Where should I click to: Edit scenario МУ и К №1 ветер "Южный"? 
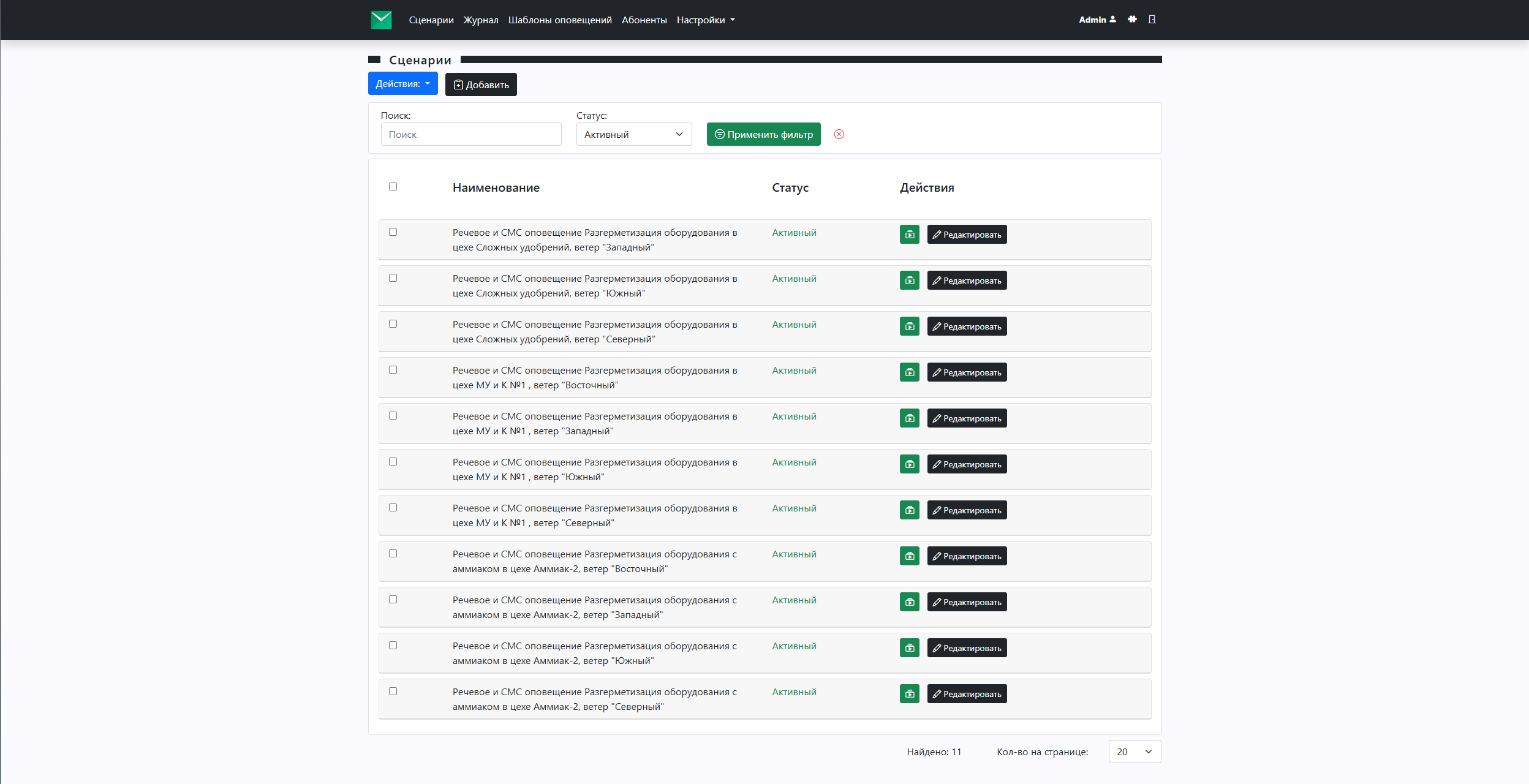click(967, 464)
